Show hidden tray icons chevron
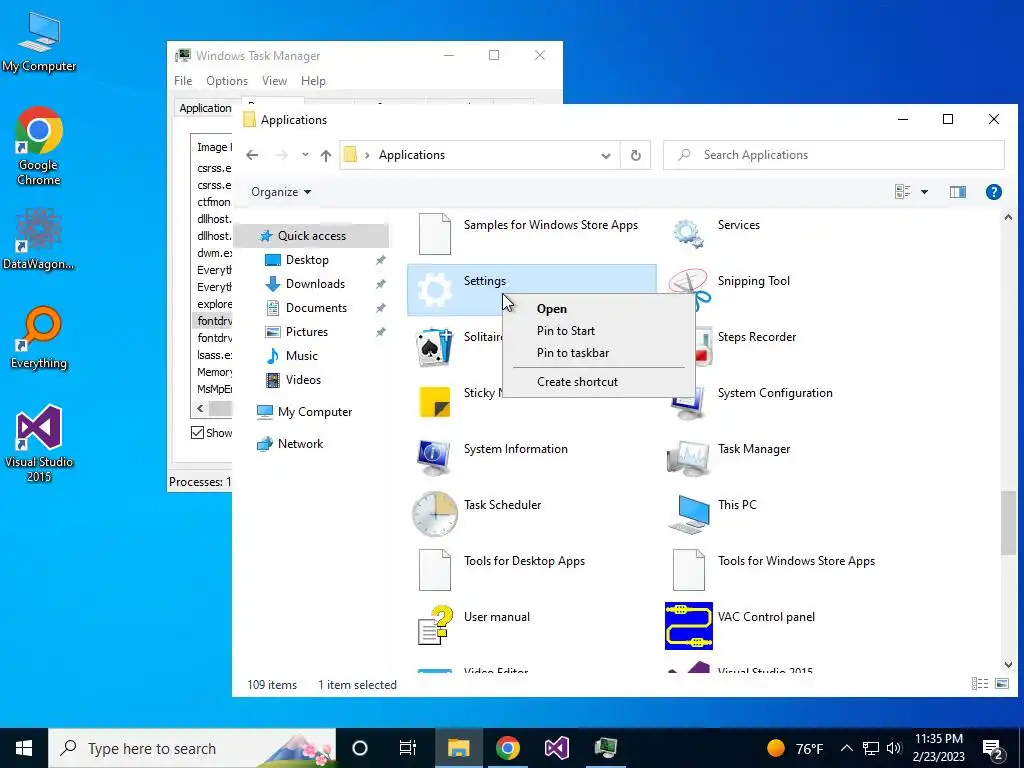1024x768 pixels. coord(846,748)
